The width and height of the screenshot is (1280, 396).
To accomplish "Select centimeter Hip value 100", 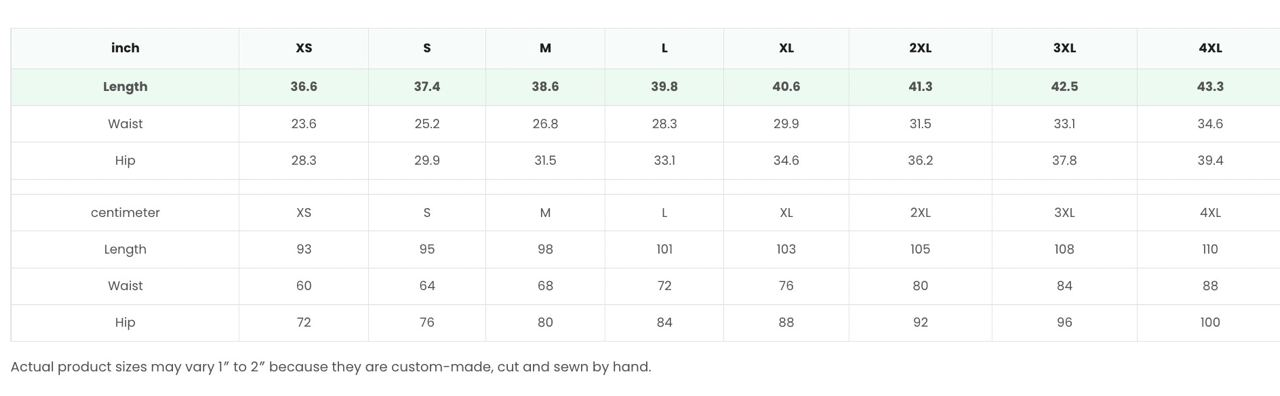I will coord(1210,323).
